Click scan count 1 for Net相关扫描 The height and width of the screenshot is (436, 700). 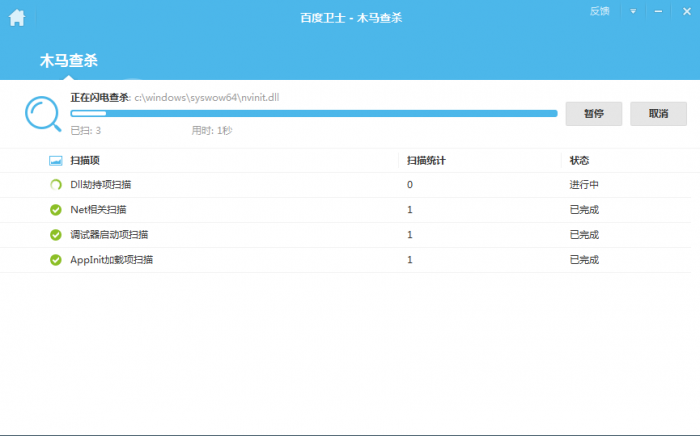pos(410,210)
